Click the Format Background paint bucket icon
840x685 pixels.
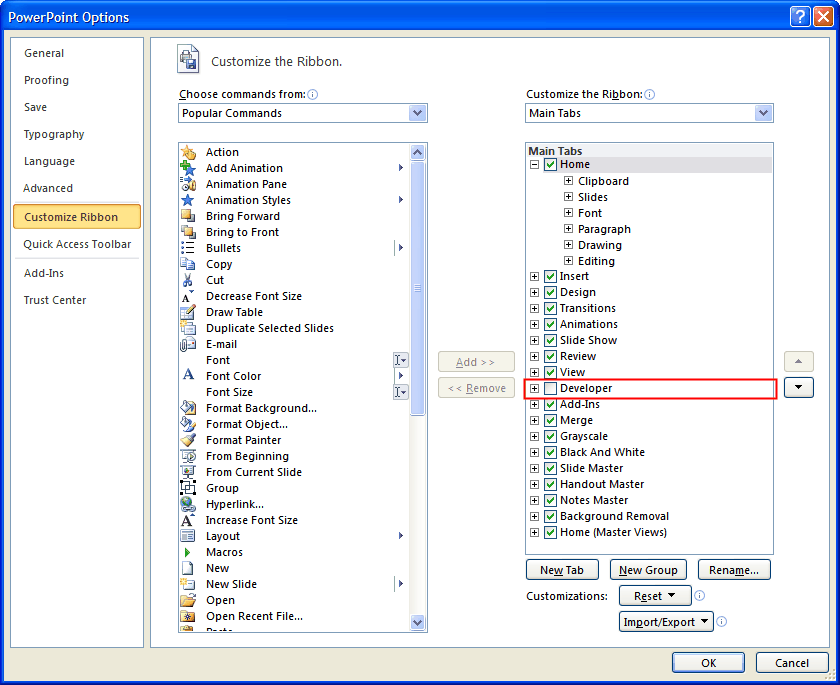pyautogui.click(x=188, y=408)
